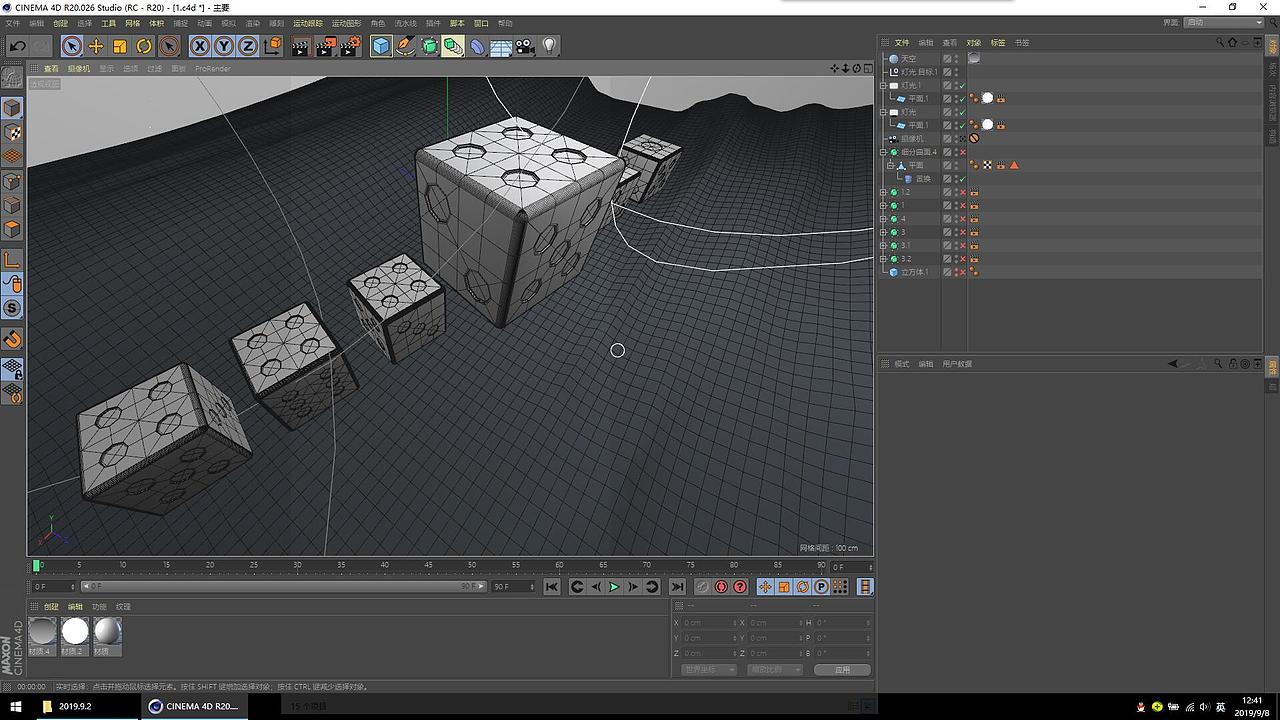Viewport: 1280px width, 720px height.
Task: Click the 应用 apply button
Action: tap(842, 670)
